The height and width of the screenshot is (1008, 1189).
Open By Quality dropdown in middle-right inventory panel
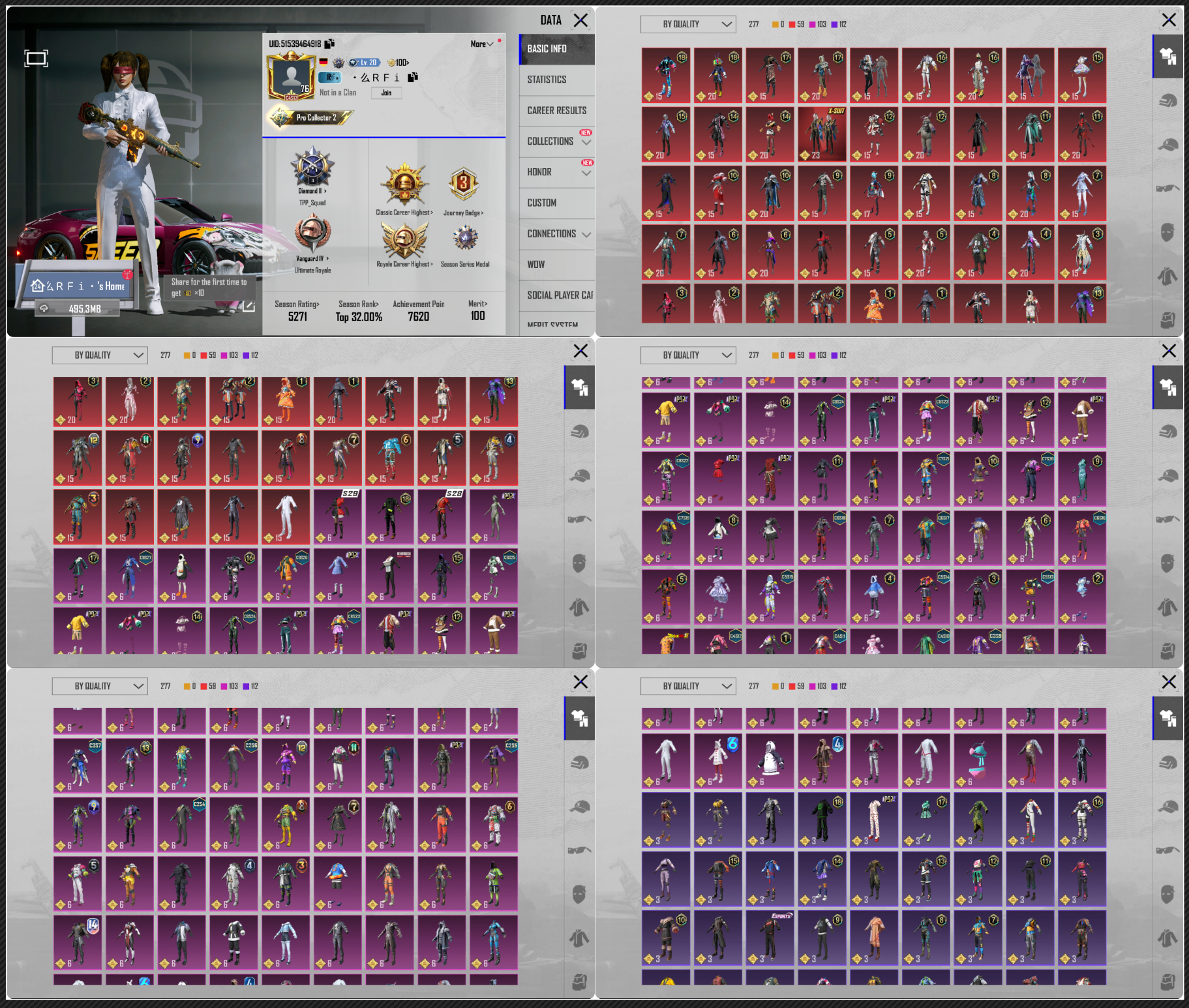pos(688,355)
